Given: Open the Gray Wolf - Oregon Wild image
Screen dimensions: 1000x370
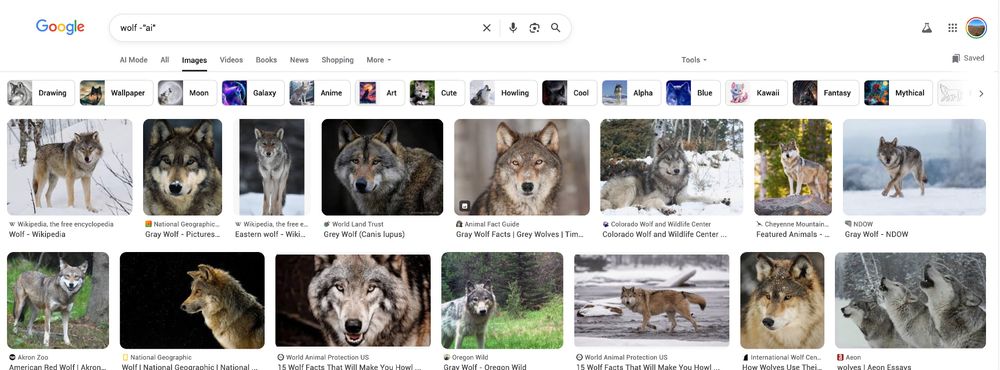Looking at the screenshot, I should coord(502,300).
